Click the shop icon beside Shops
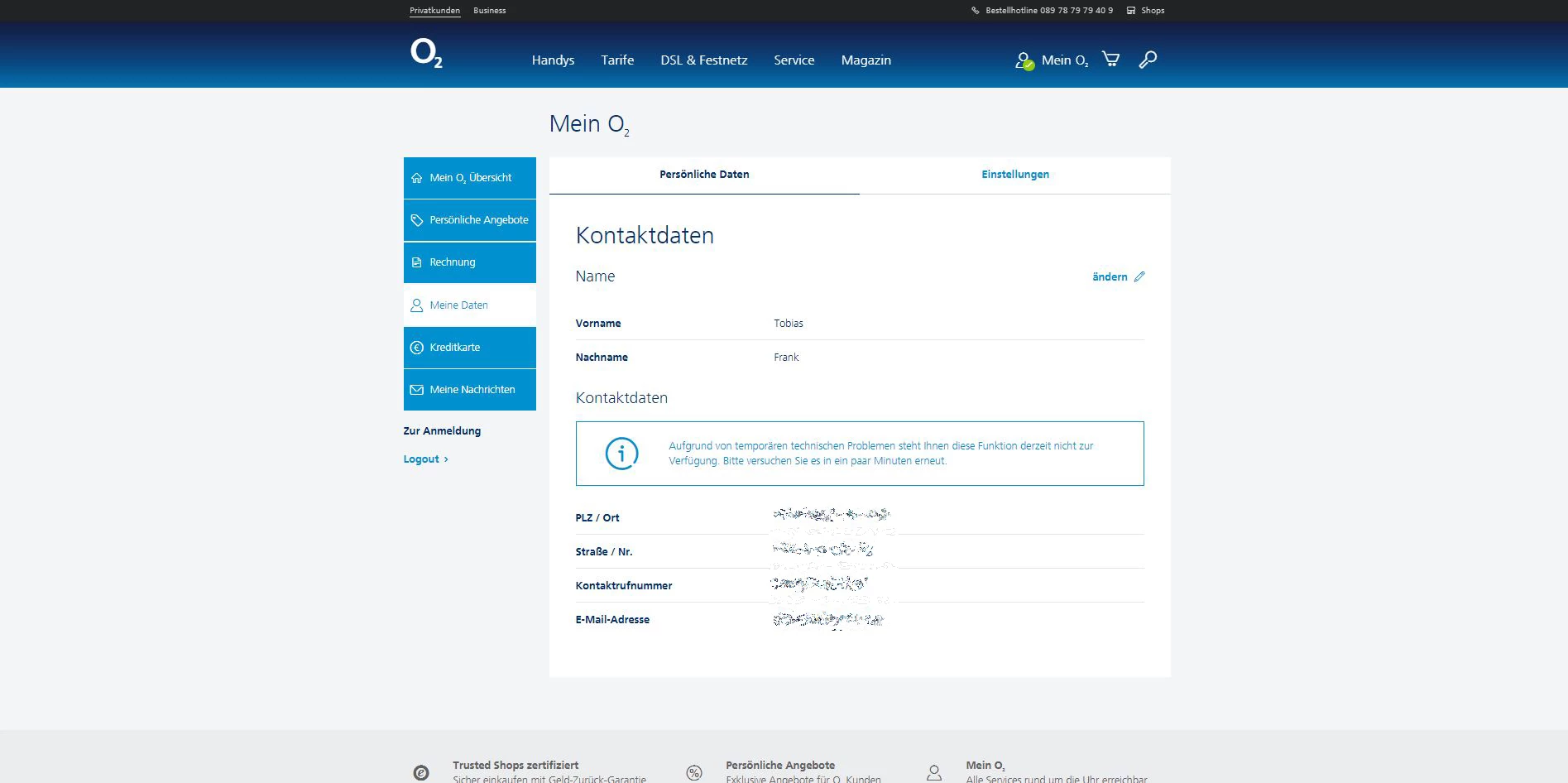1568x783 pixels. (x=1131, y=11)
